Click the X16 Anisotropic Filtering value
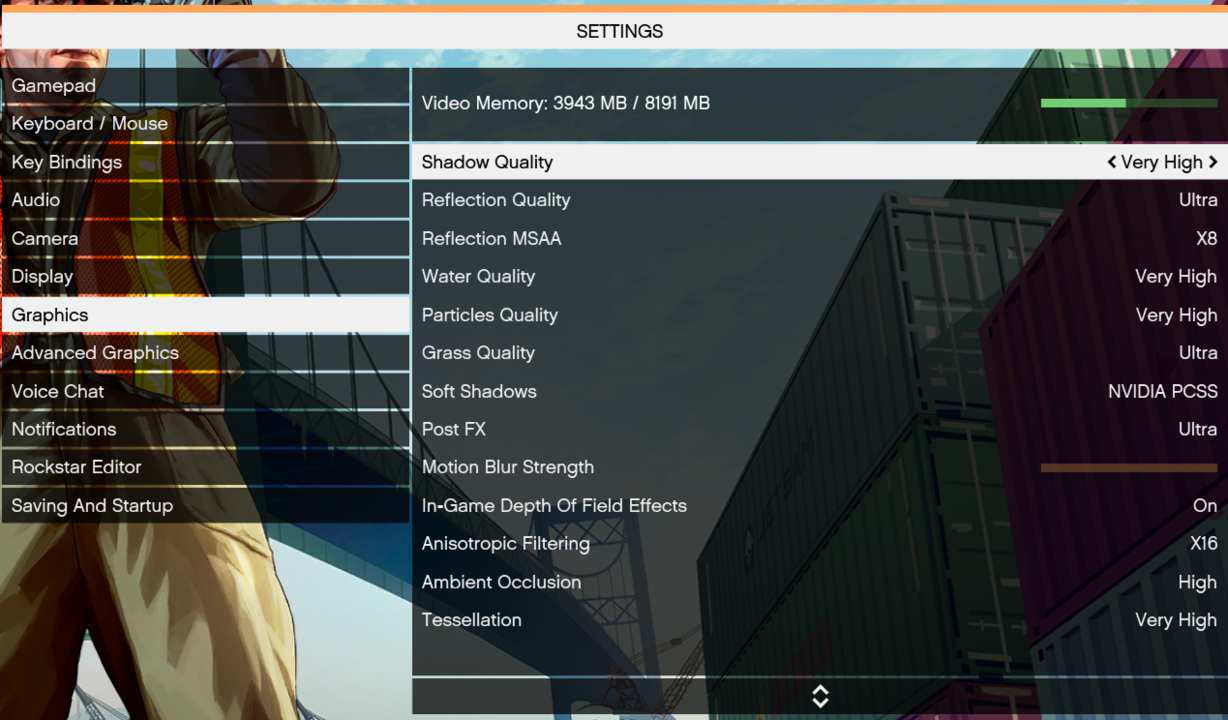 (1204, 544)
